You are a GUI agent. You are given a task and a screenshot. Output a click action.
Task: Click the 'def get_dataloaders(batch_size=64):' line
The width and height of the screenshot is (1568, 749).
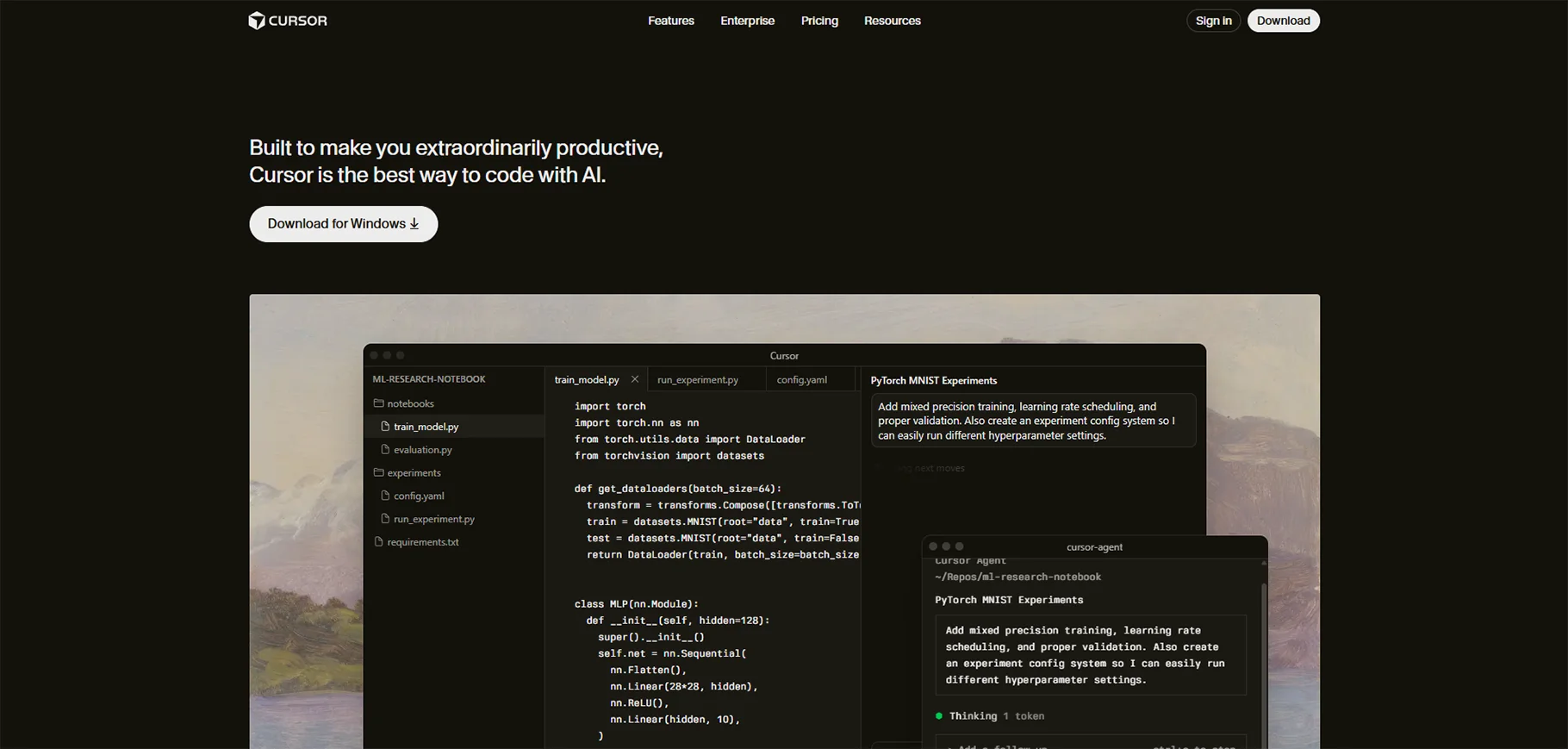pos(678,489)
